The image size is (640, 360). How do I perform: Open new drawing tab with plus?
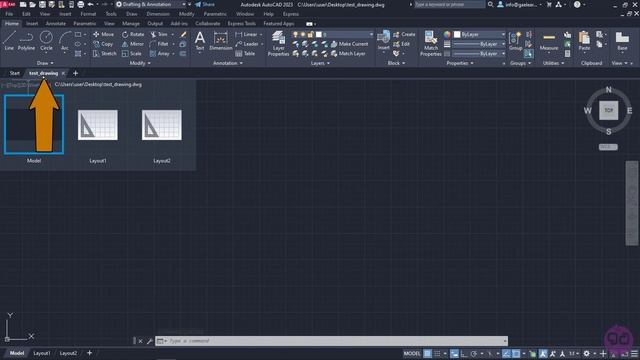point(75,73)
